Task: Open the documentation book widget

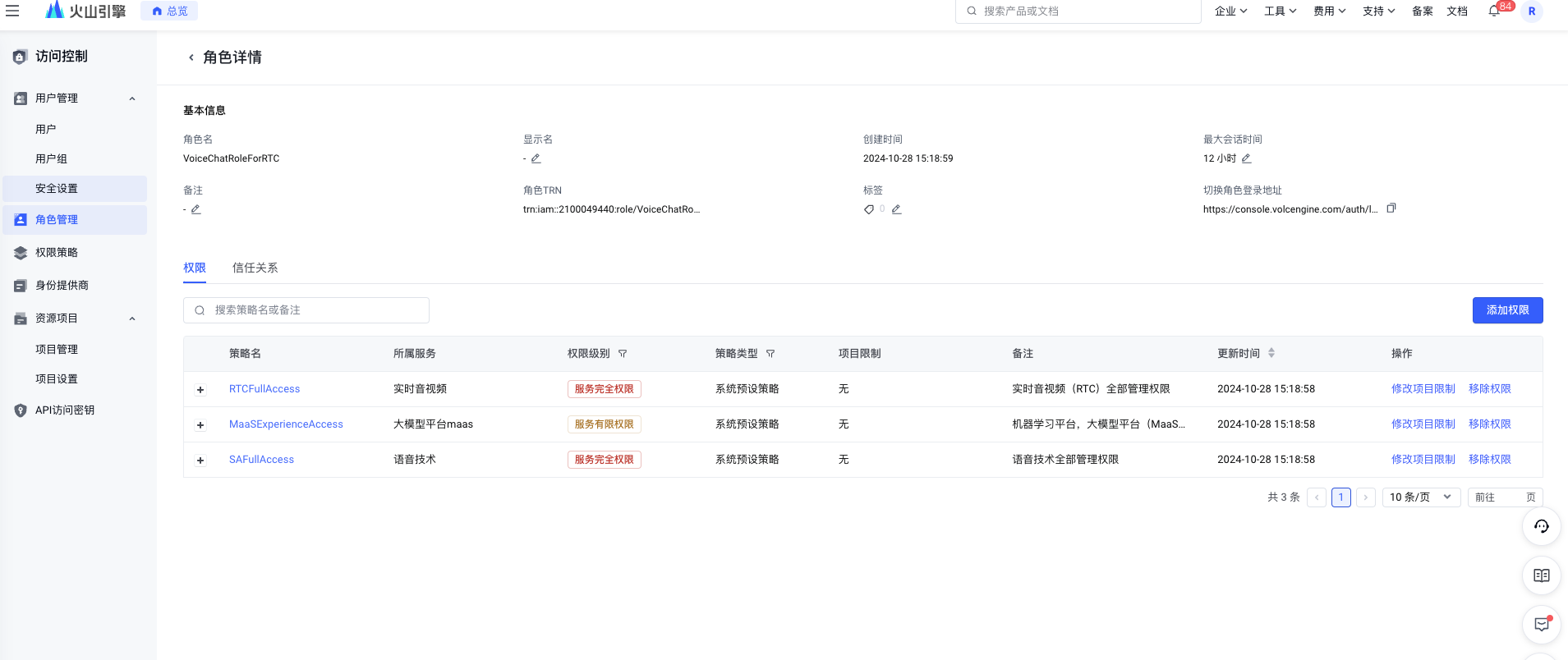Action: pyautogui.click(x=1542, y=575)
